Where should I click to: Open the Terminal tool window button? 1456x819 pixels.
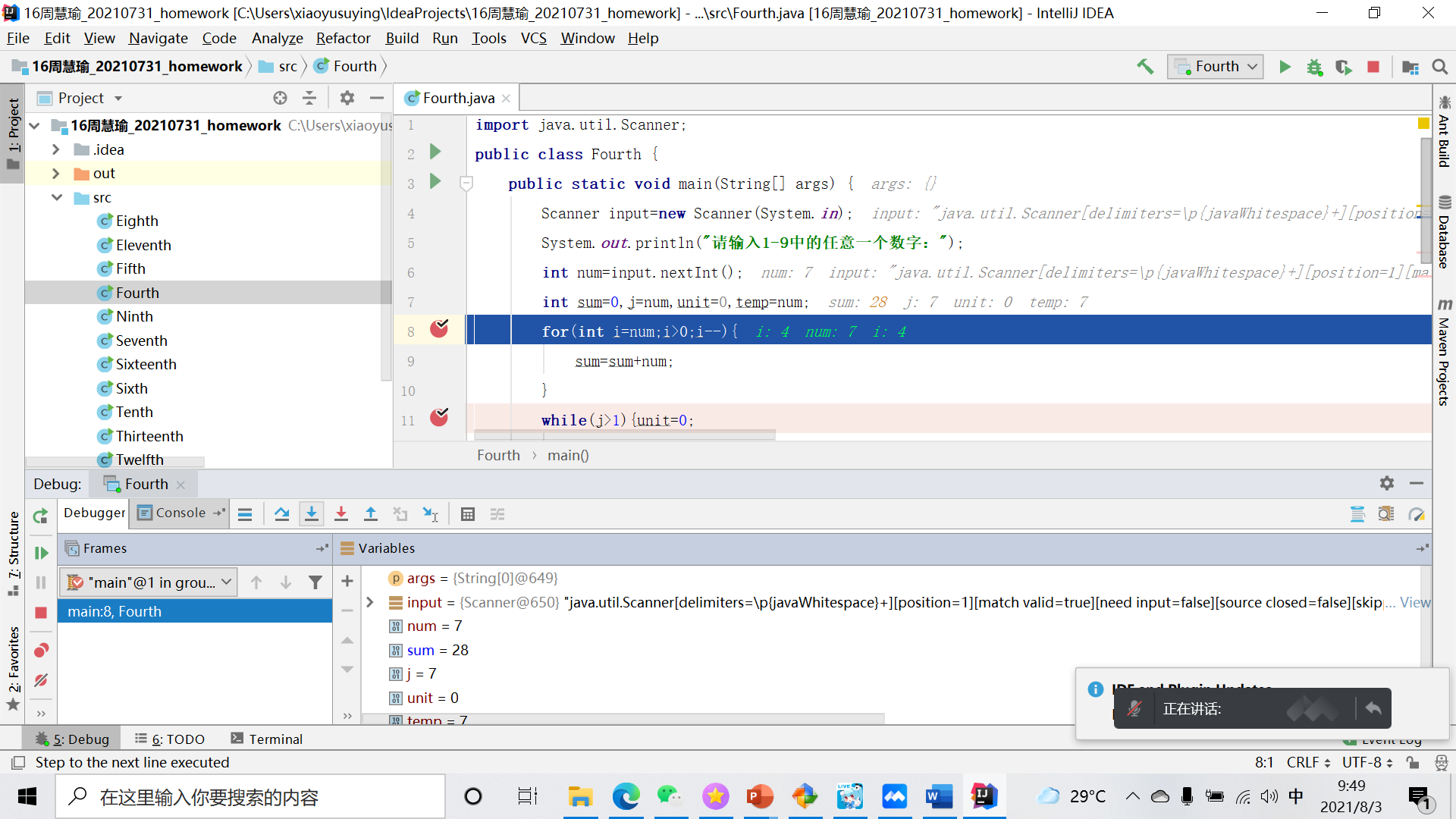[x=267, y=739]
